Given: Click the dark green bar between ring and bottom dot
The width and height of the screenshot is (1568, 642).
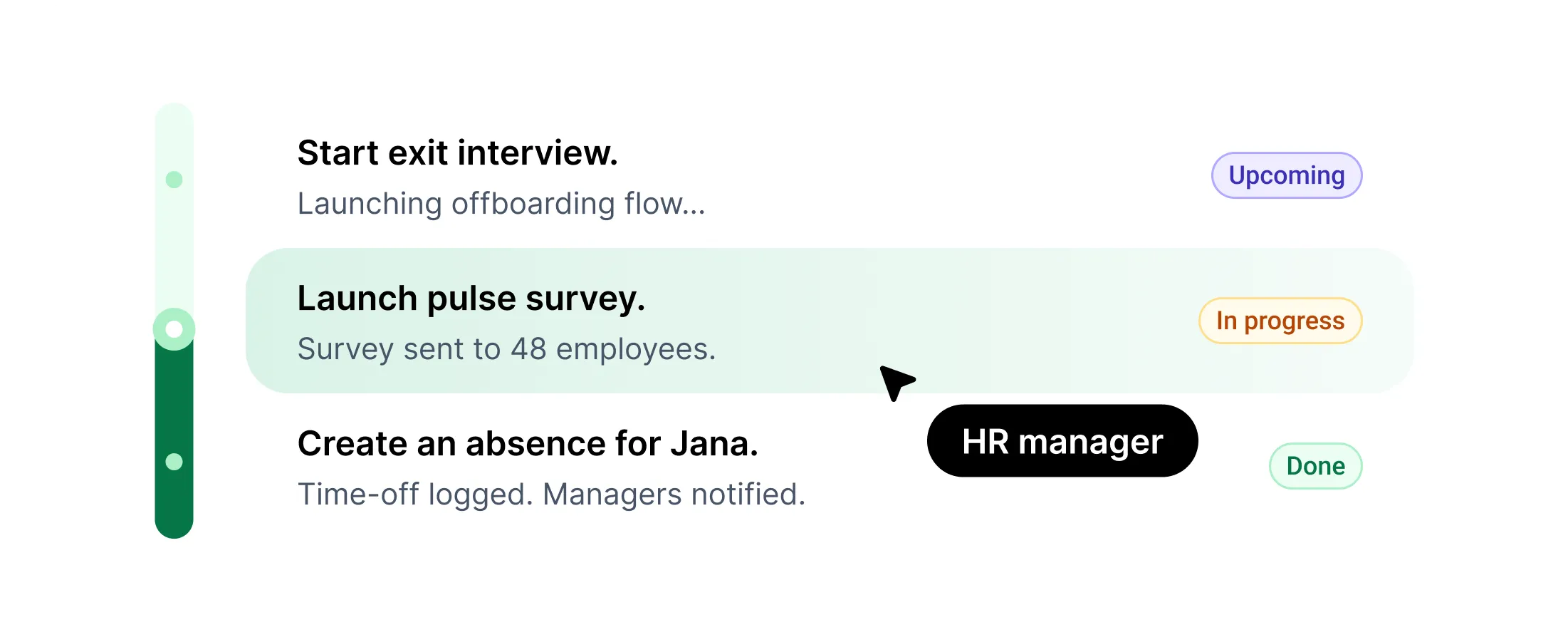Looking at the screenshot, I should 174,399.
